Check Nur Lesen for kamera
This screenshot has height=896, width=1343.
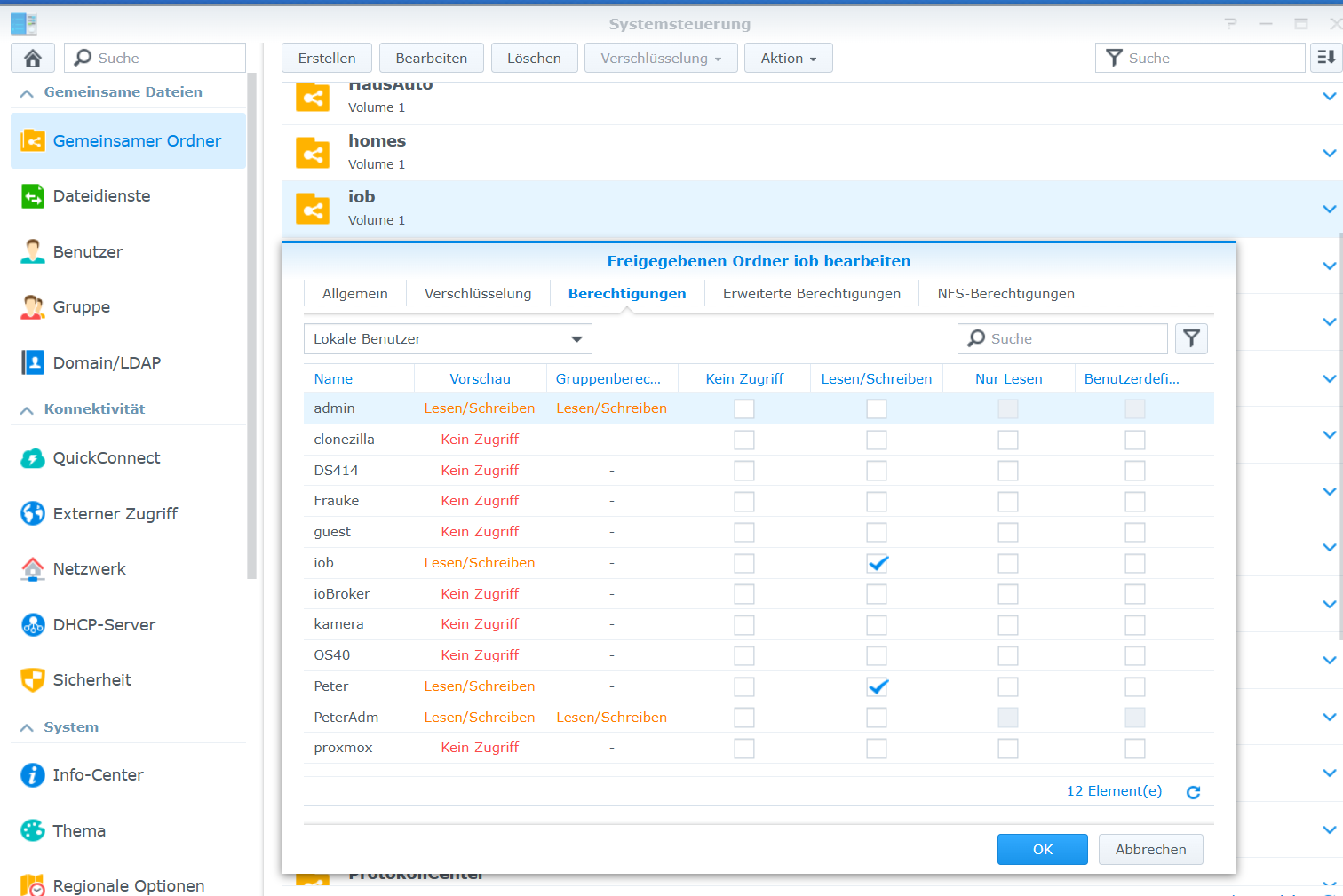1008,625
